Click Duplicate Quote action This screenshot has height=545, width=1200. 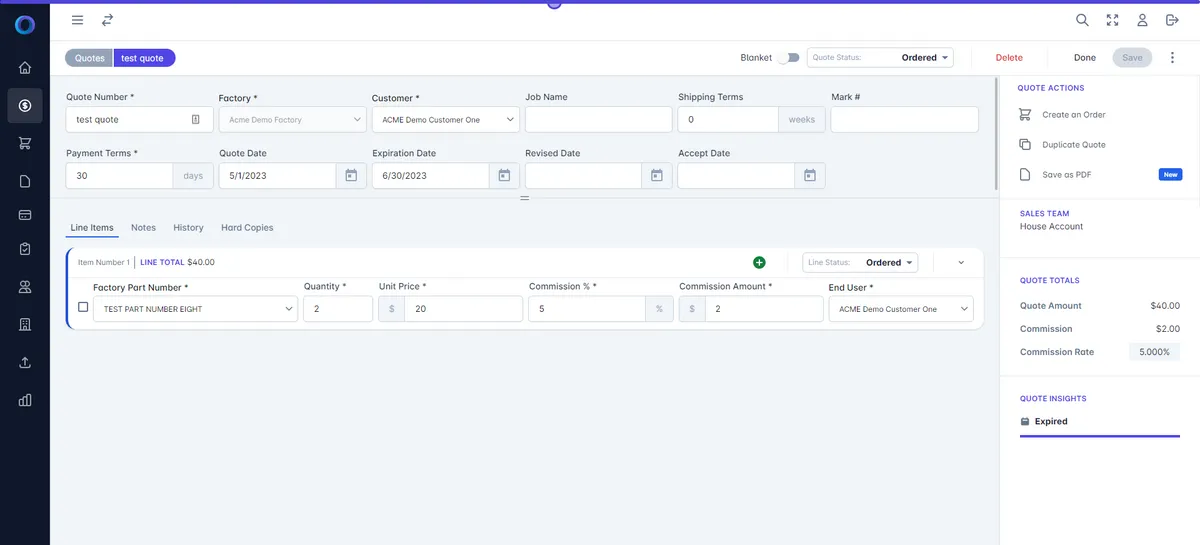pyautogui.click(x=1073, y=145)
